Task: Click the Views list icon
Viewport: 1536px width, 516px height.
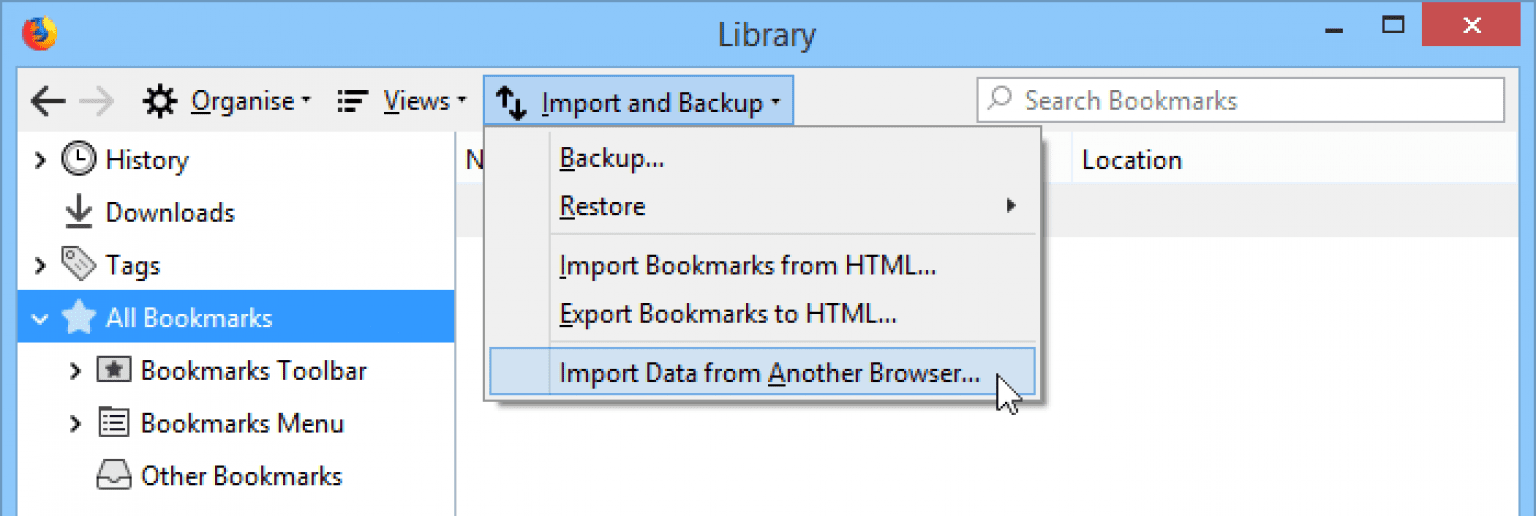Action: 352,101
